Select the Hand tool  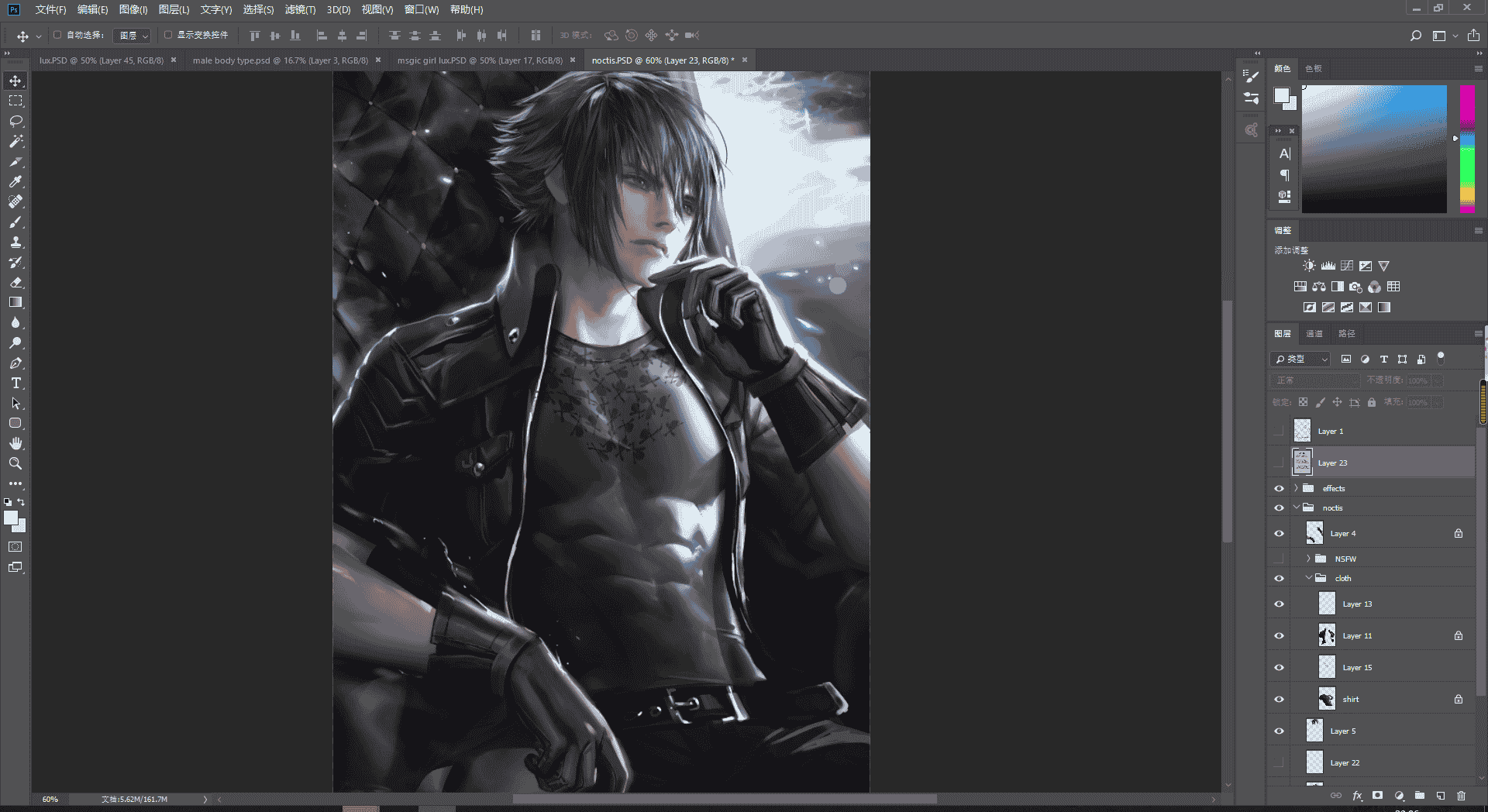[15, 443]
